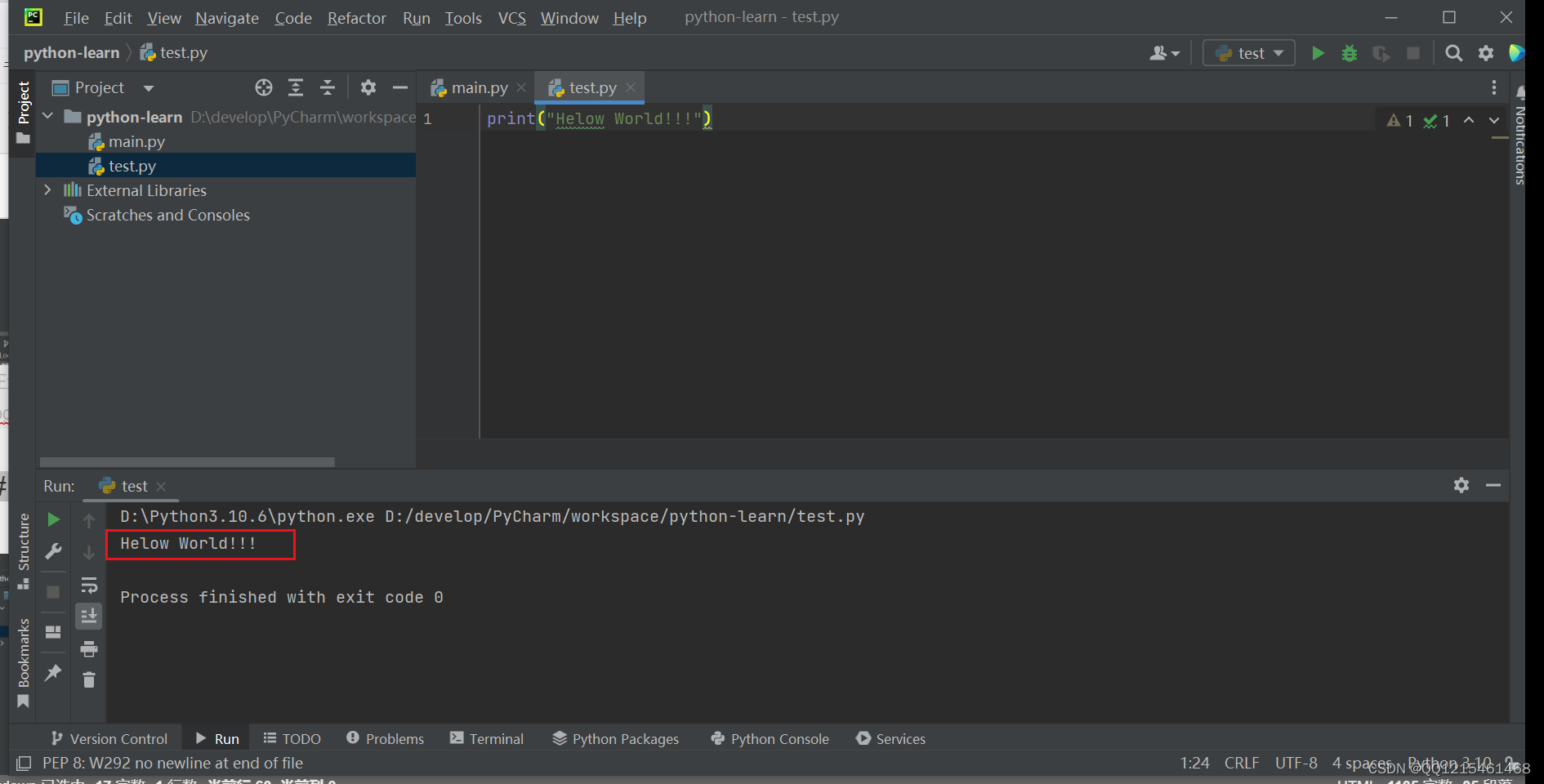This screenshot has height=784, width=1544.
Task: Hide the Run tool window
Action: tap(1493, 485)
